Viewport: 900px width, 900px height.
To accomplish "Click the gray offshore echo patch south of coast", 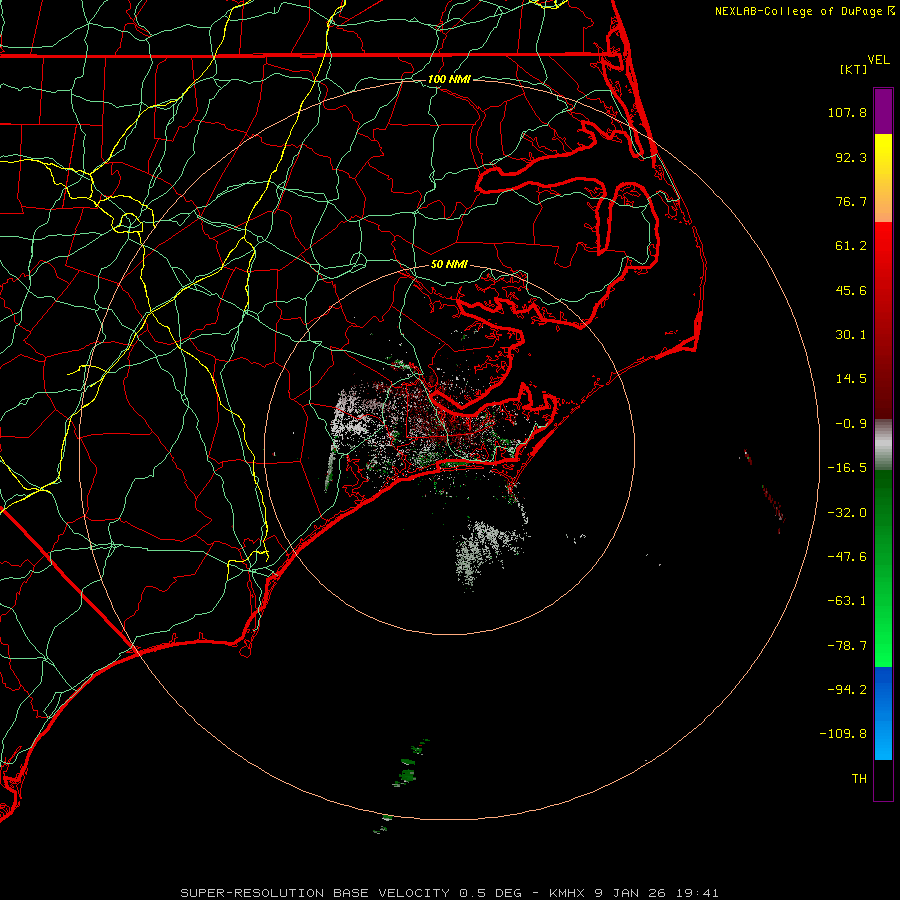I will (488, 548).
